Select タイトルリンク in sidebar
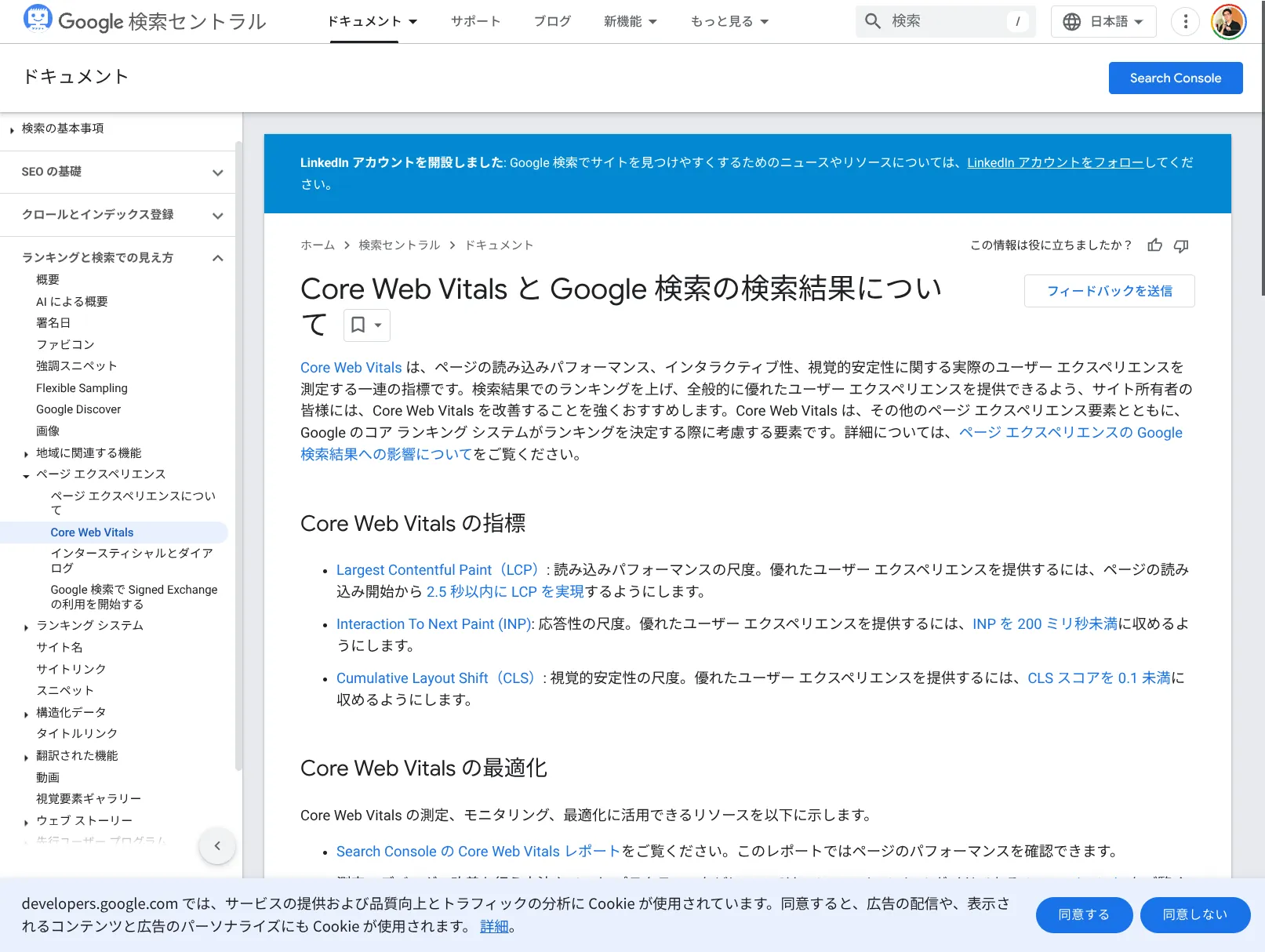 [77, 734]
